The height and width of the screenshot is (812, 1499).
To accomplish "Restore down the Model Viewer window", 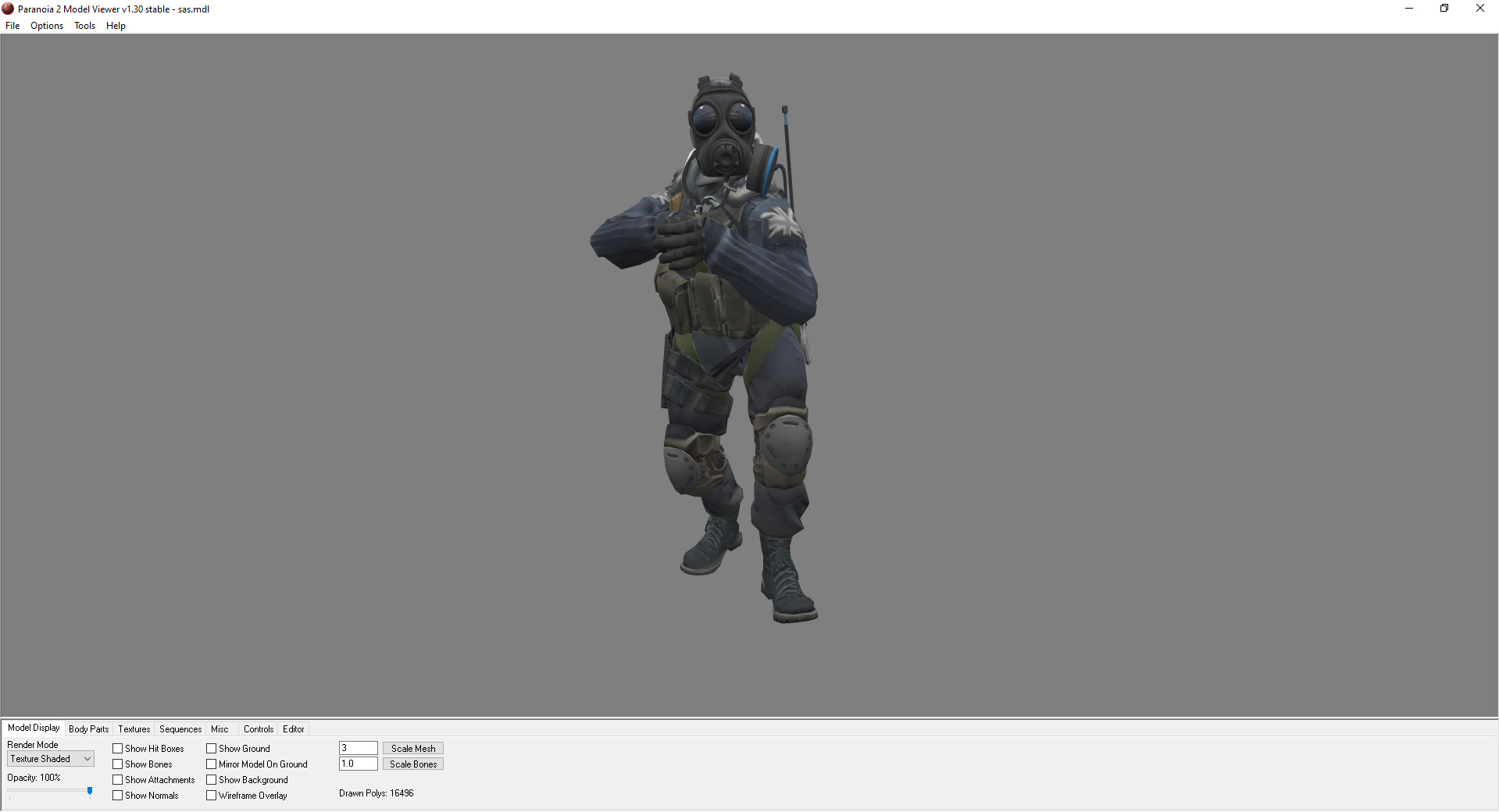I will 1444,9.
